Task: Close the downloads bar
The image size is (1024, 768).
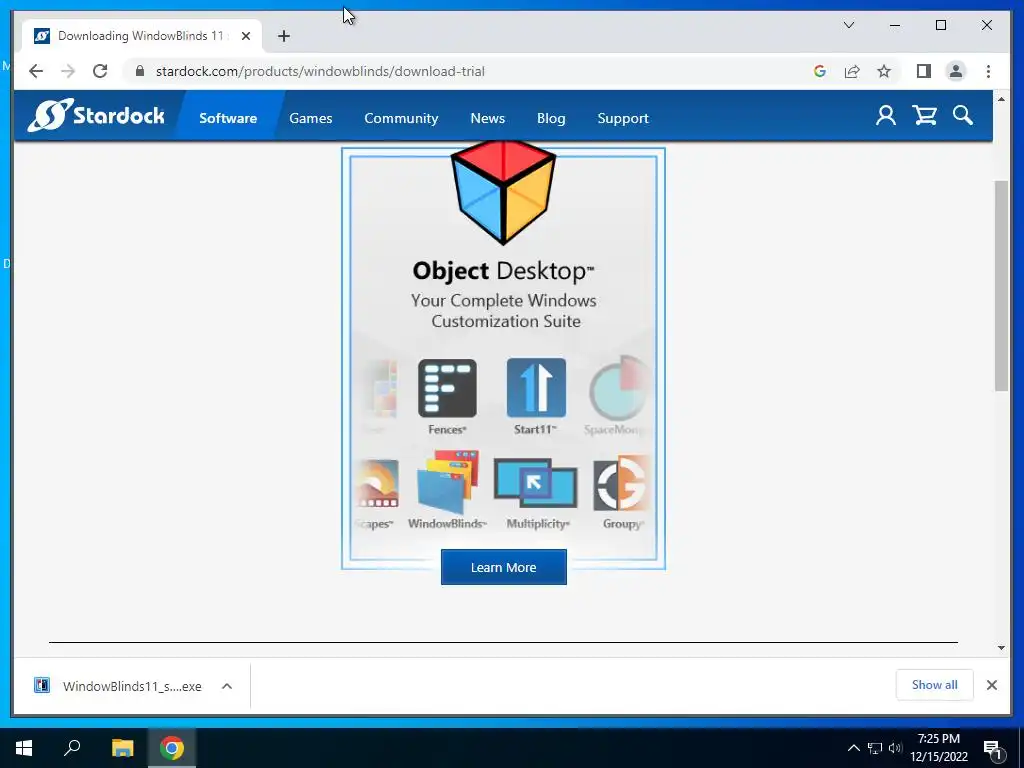Action: click(991, 684)
